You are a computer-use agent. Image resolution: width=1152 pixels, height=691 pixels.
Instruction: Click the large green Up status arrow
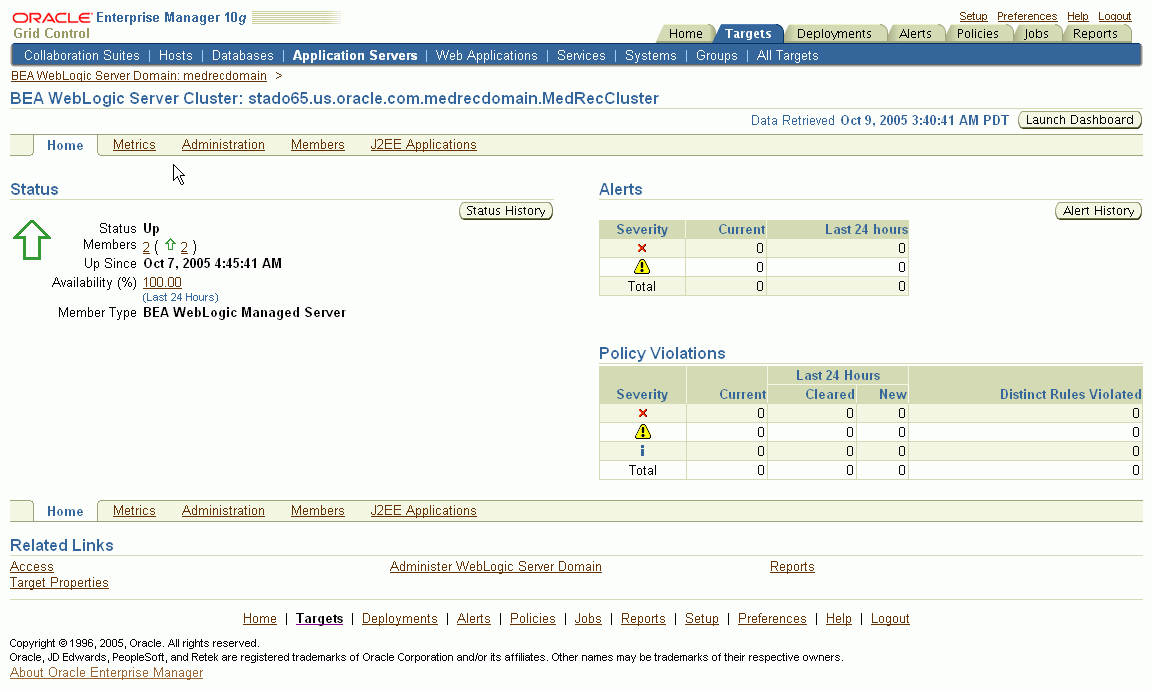click(31, 240)
